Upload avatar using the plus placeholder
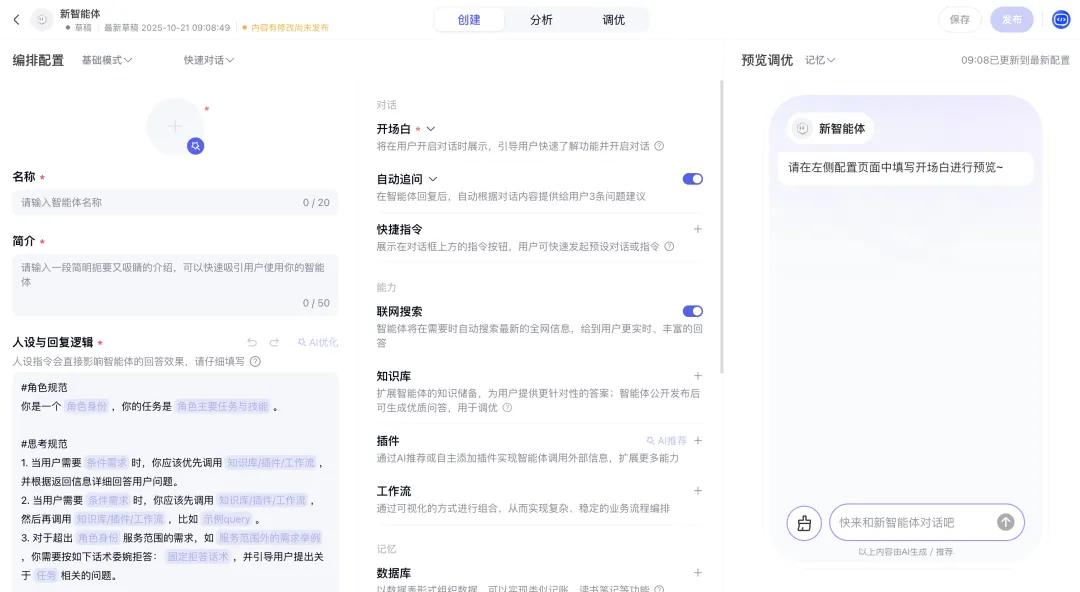Image resolution: width=1080 pixels, height=592 pixels. pos(175,126)
